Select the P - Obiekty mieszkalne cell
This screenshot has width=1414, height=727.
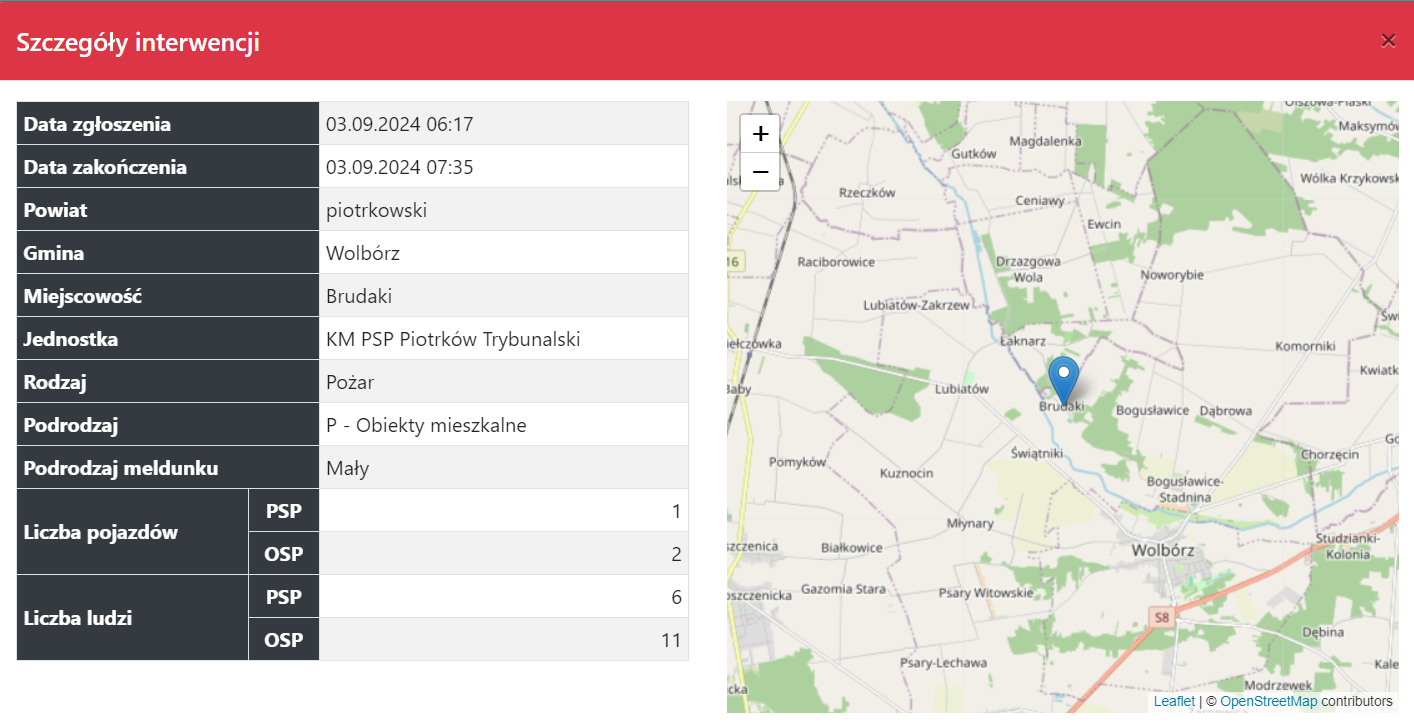426,426
